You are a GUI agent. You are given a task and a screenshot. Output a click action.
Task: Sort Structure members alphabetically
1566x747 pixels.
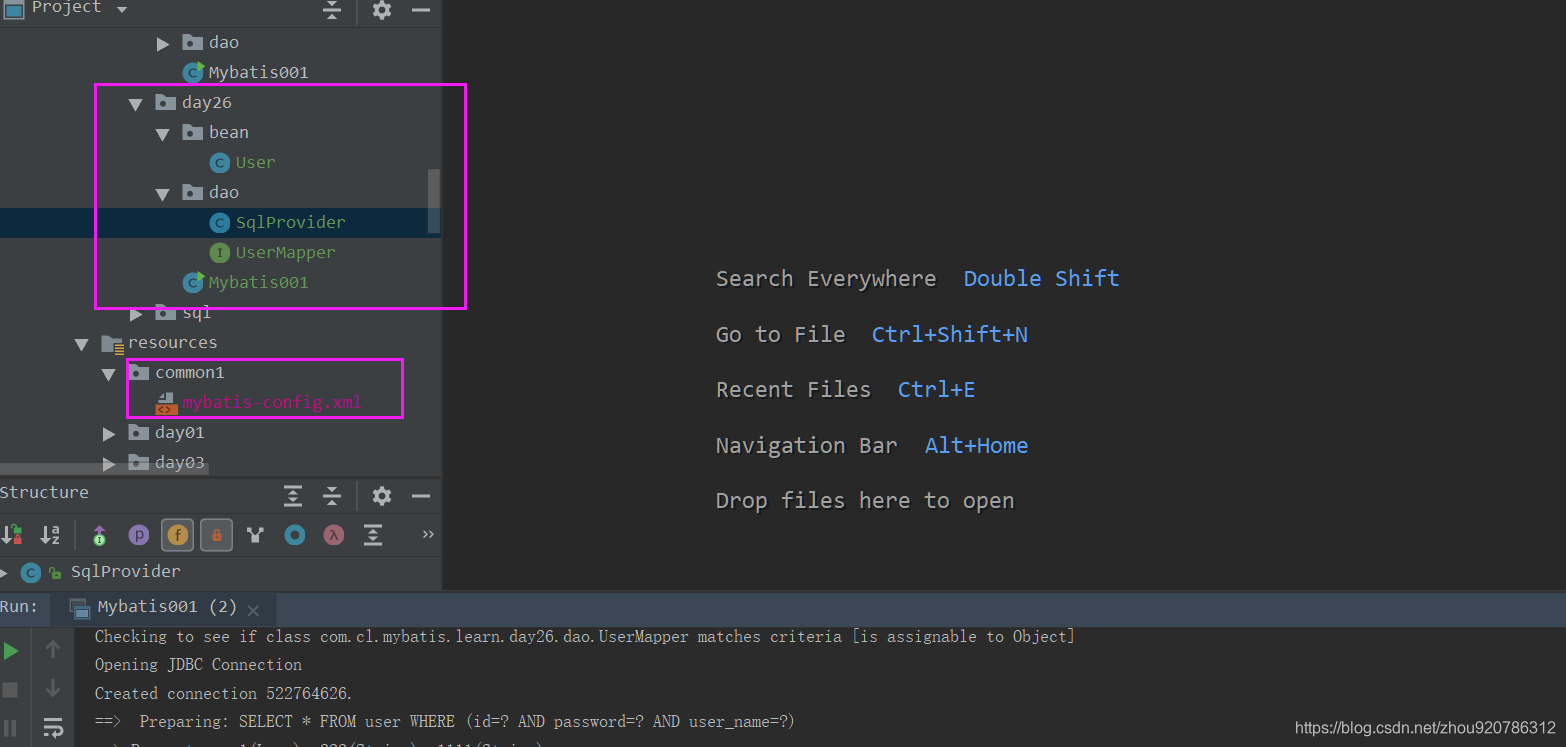pos(50,535)
